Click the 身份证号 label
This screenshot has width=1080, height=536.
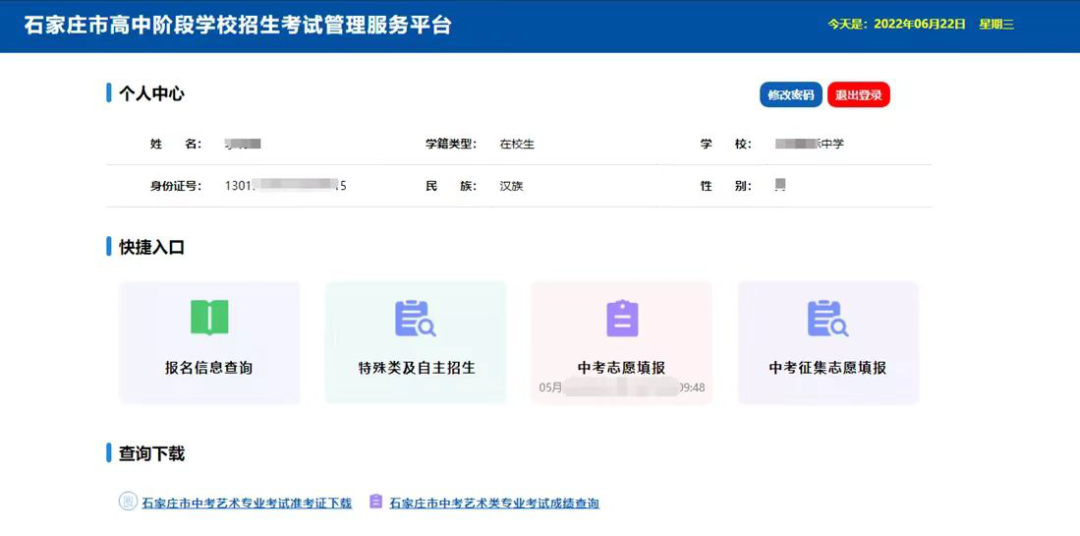(x=176, y=186)
